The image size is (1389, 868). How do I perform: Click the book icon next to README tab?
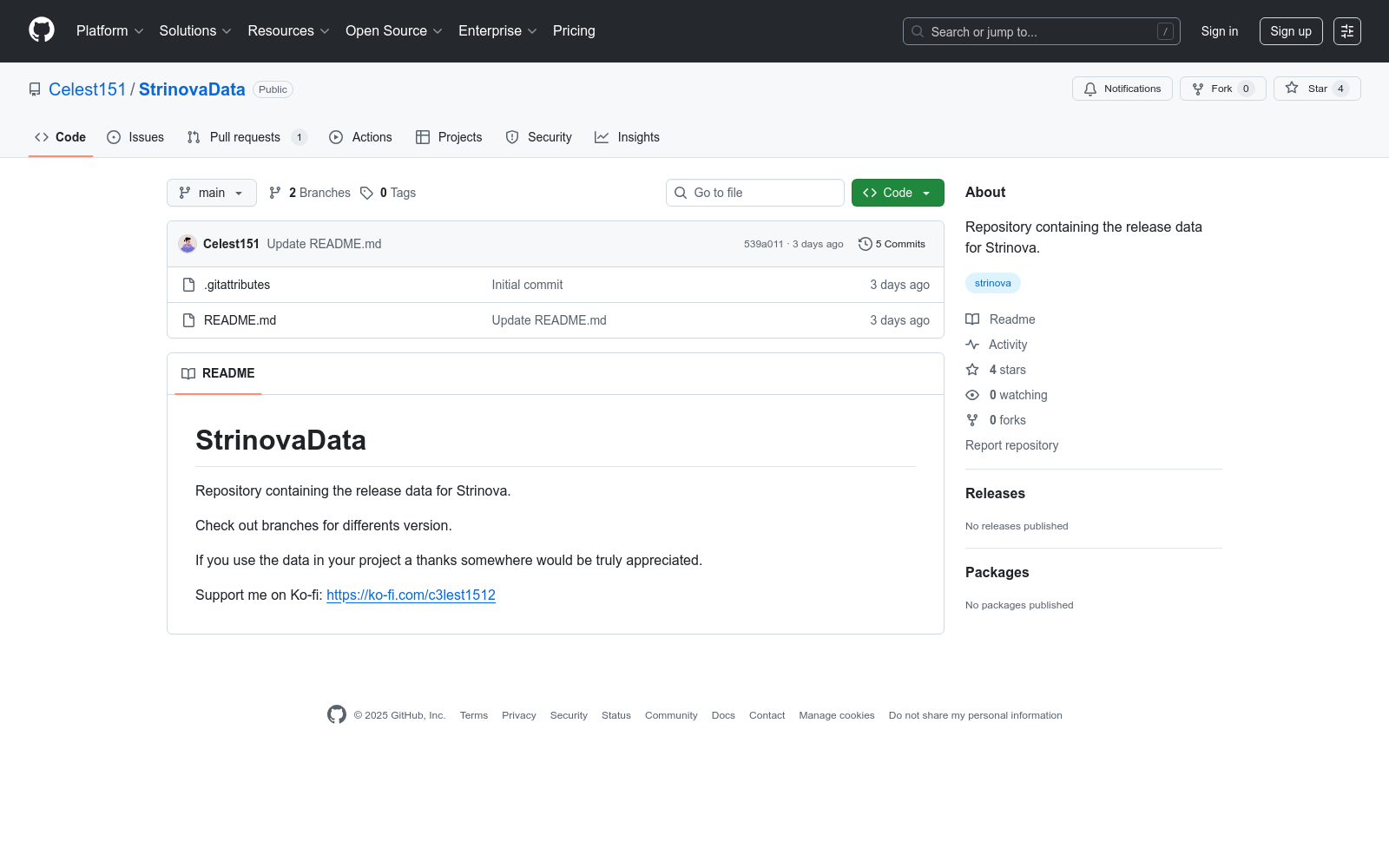(188, 373)
